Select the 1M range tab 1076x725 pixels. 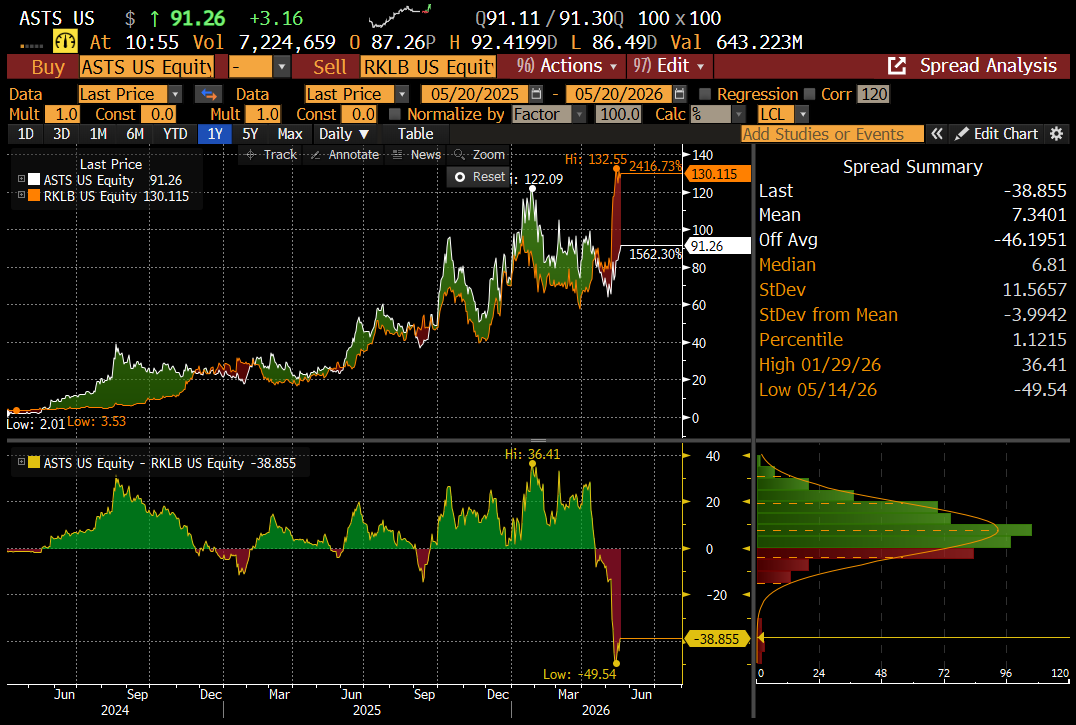click(98, 134)
